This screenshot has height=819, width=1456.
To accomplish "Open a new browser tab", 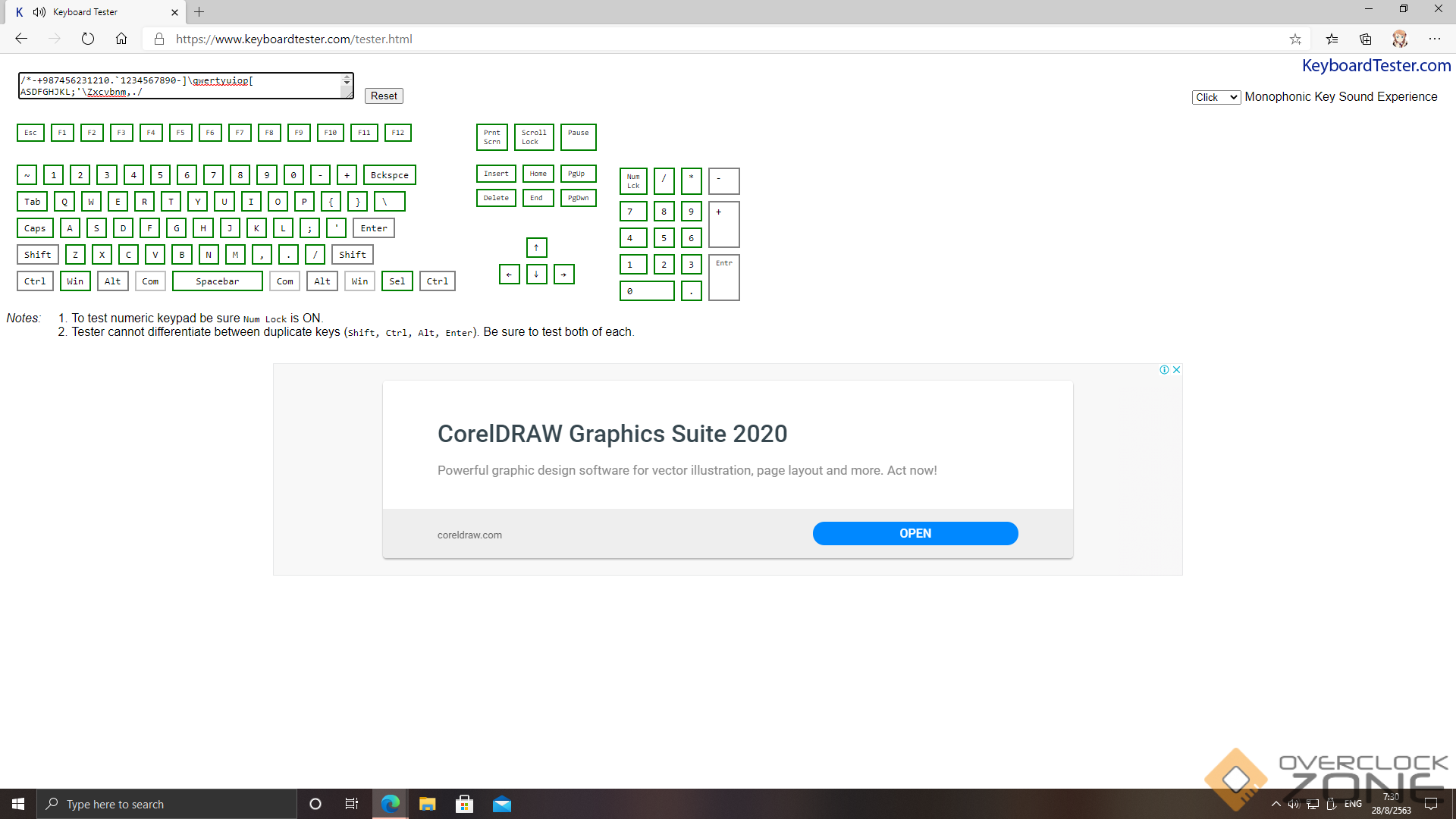I will [199, 12].
